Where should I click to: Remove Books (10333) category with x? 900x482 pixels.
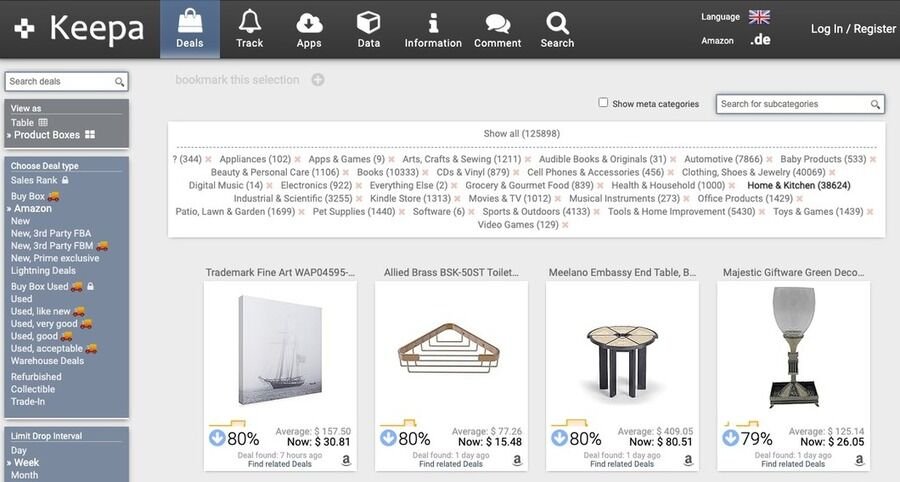tap(425, 173)
